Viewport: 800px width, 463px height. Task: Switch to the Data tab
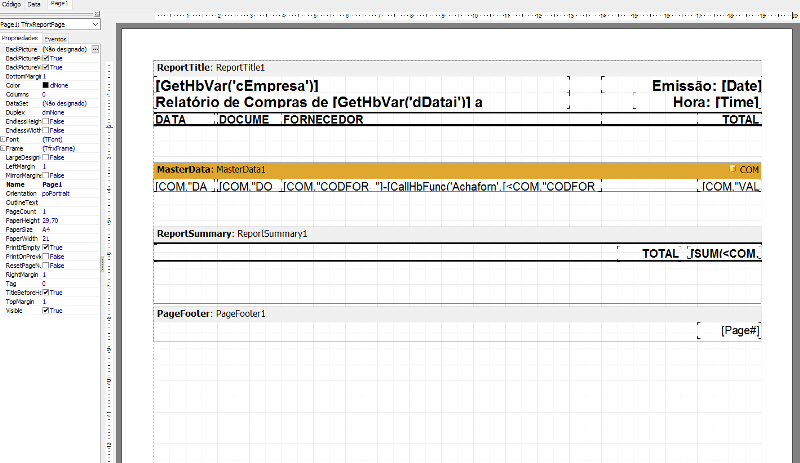pos(35,4)
